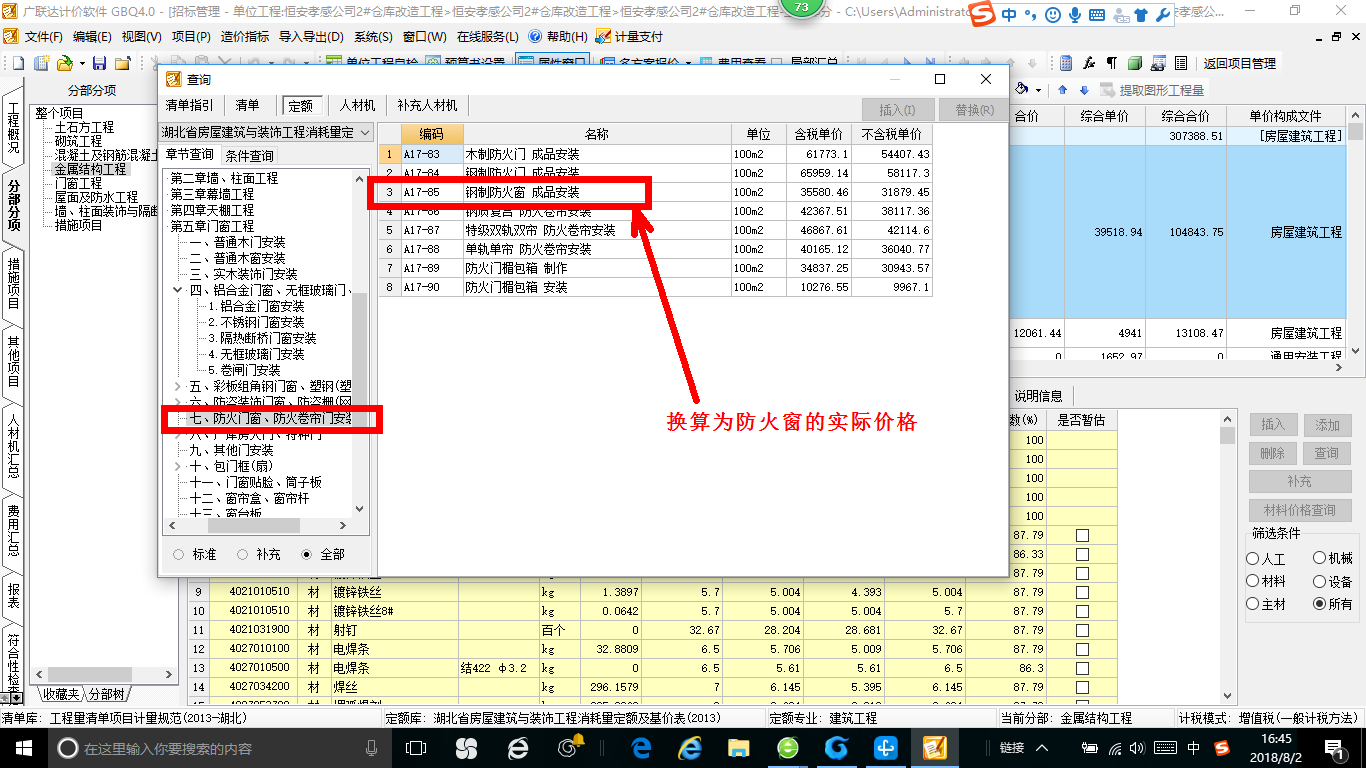Click the GBQ software taskbar icon
This screenshot has width=1366, height=768.
[934, 747]
